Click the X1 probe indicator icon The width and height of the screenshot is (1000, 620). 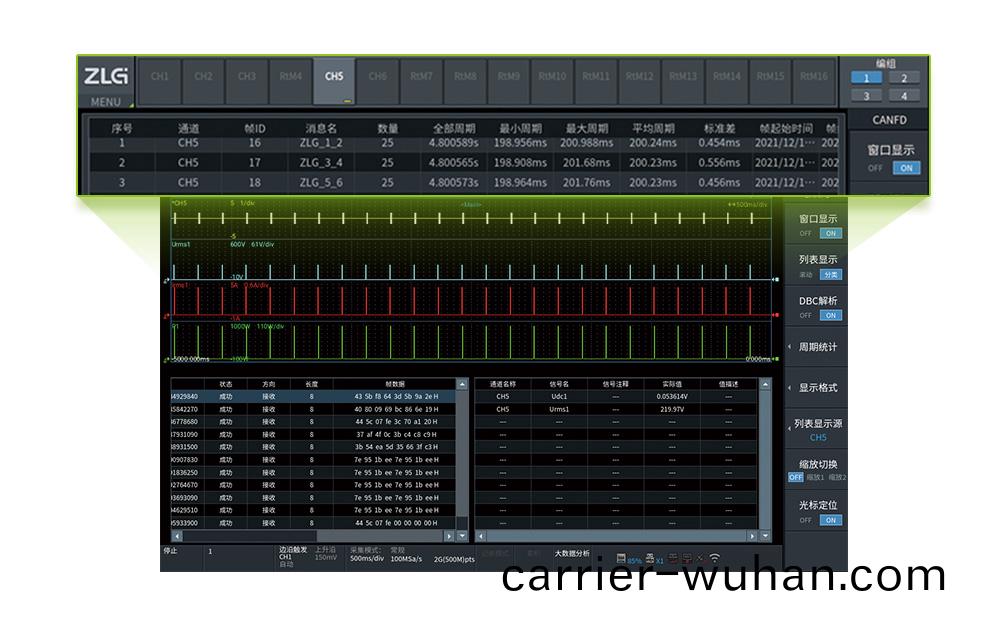coord(653,558)
